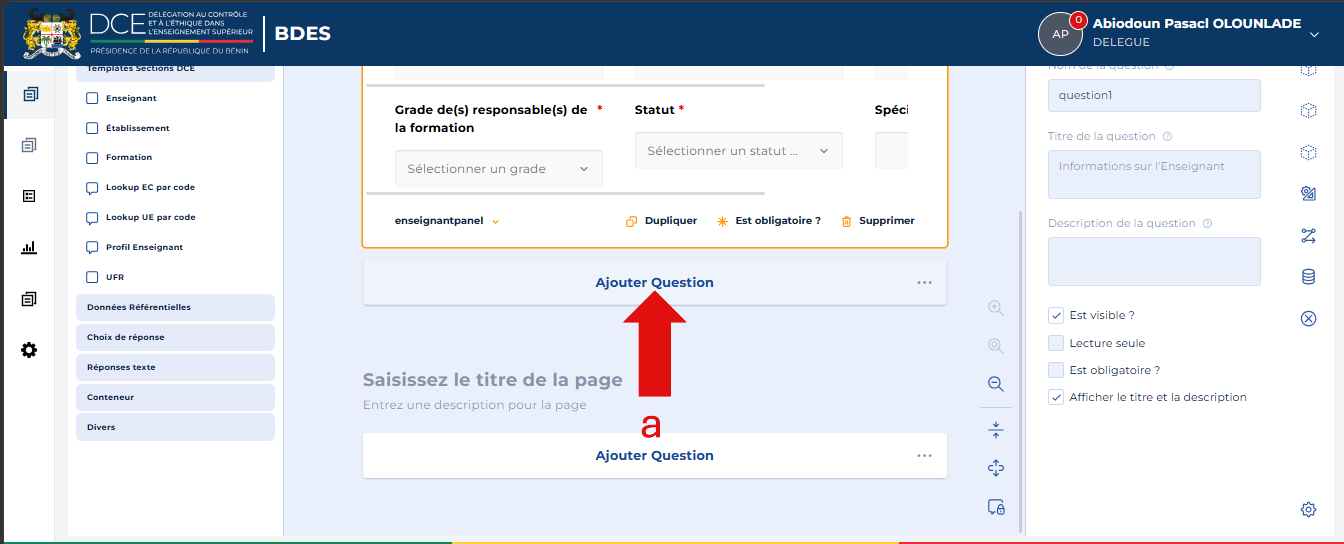Add Lookup UE par code item
The width and height of the screenshot is (1344, 544).
pyautogui.click(x=140, y=217)
